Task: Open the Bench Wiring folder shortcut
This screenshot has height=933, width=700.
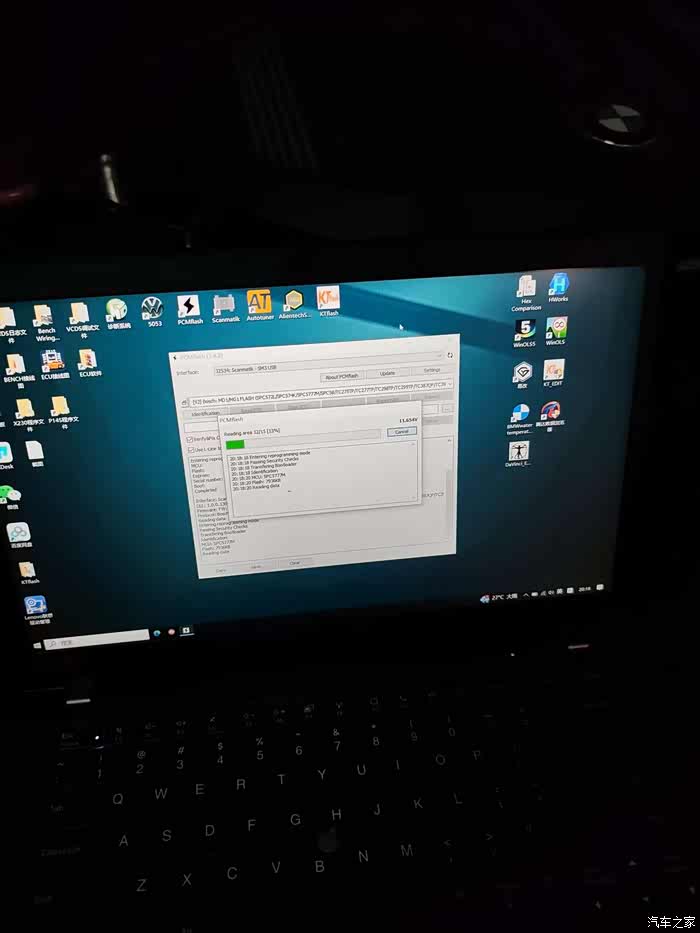Action: click(x=46, y=323)
